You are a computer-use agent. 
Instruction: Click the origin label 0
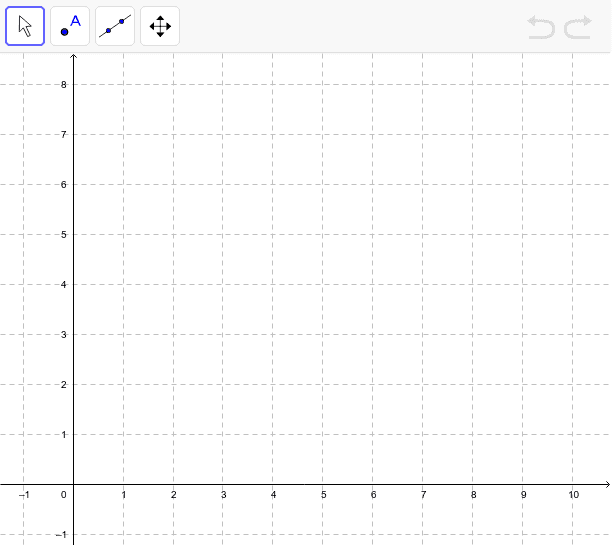[64, 495]
